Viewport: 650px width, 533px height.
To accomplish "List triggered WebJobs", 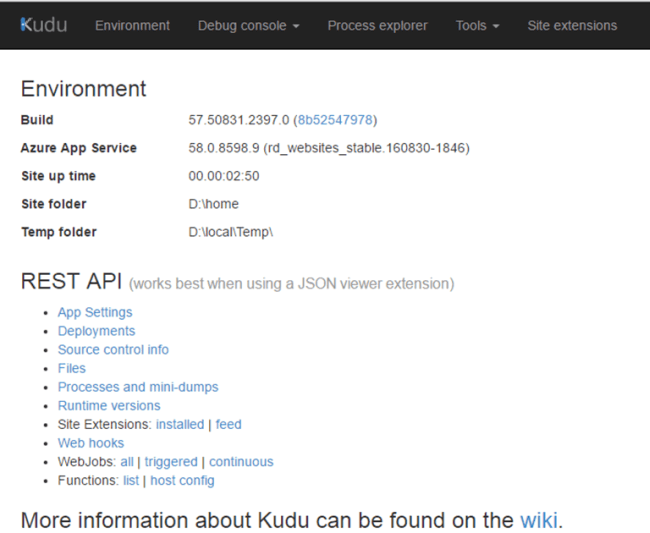I will tap(171, 462).
